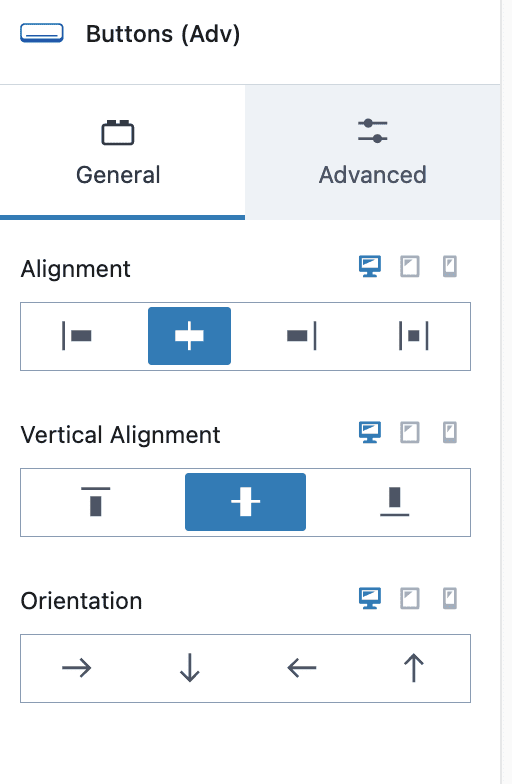
Task: Switch Alignment to tablet device view
Action: [410, 266]
